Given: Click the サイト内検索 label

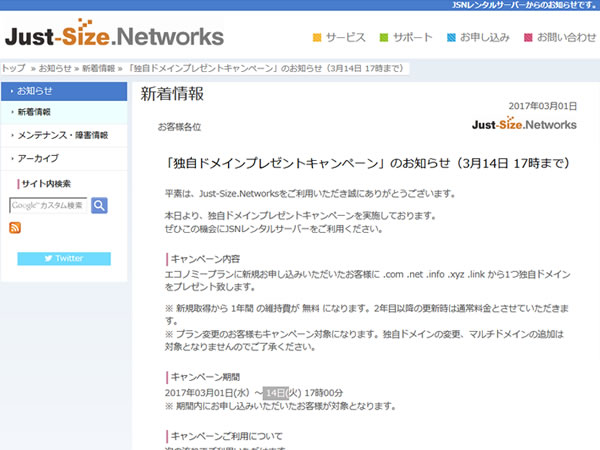Looking at the screenshot, I should point(46,184).
